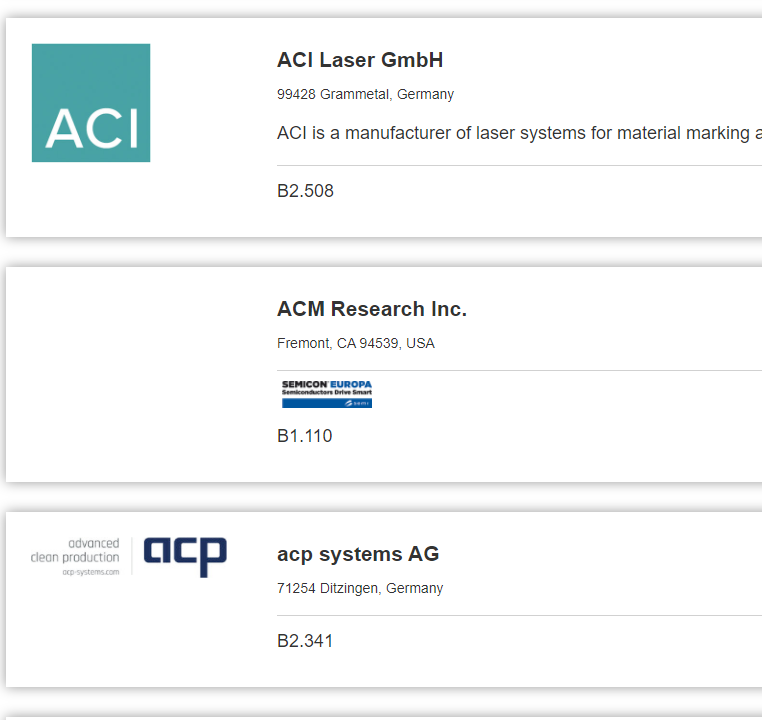Open the acp systems AG title

click(358, 554)
